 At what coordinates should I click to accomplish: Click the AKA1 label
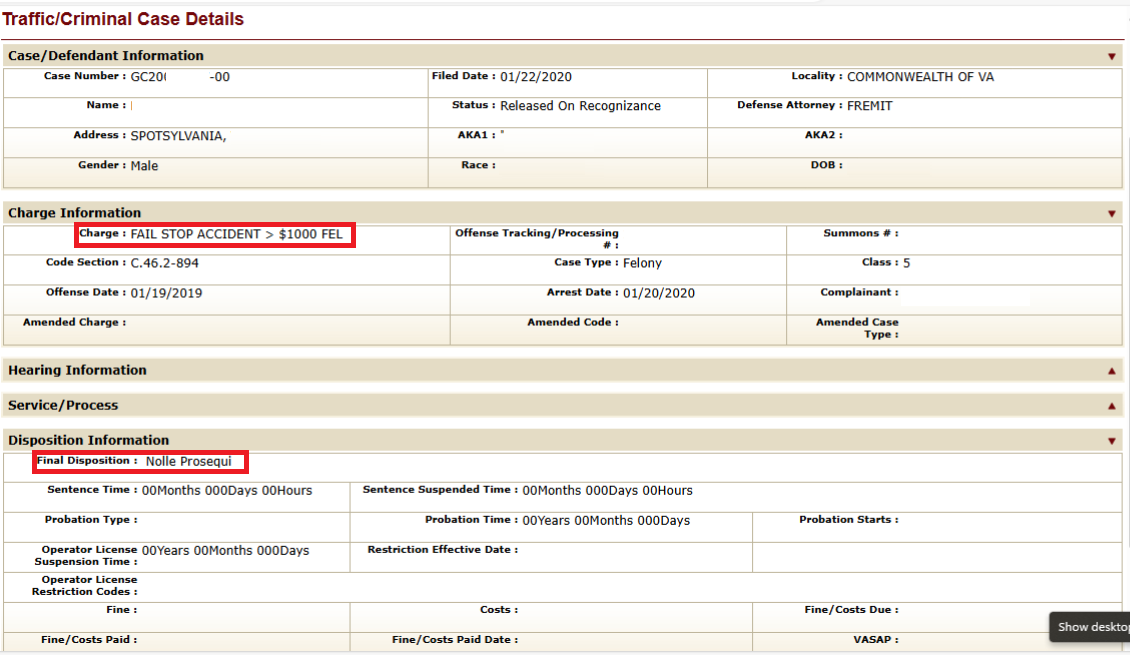[476, 135]
